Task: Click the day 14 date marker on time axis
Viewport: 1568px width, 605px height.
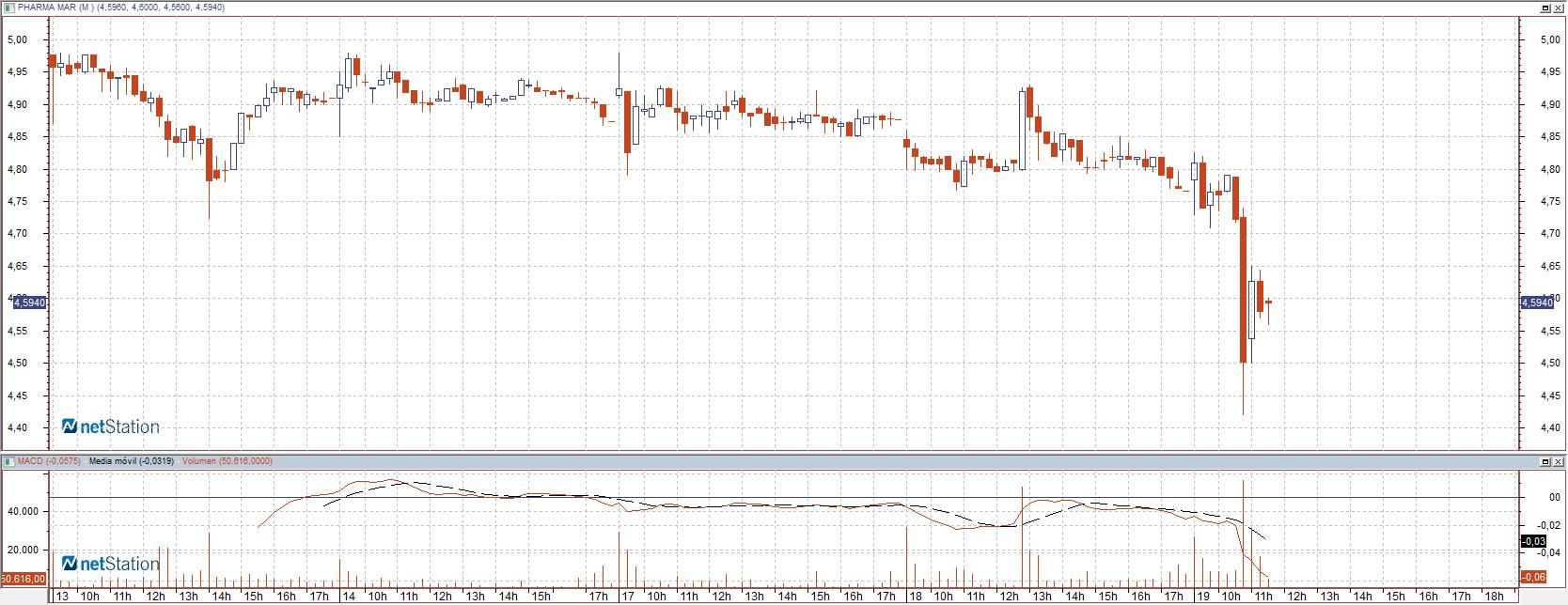Action: [348, 597]
